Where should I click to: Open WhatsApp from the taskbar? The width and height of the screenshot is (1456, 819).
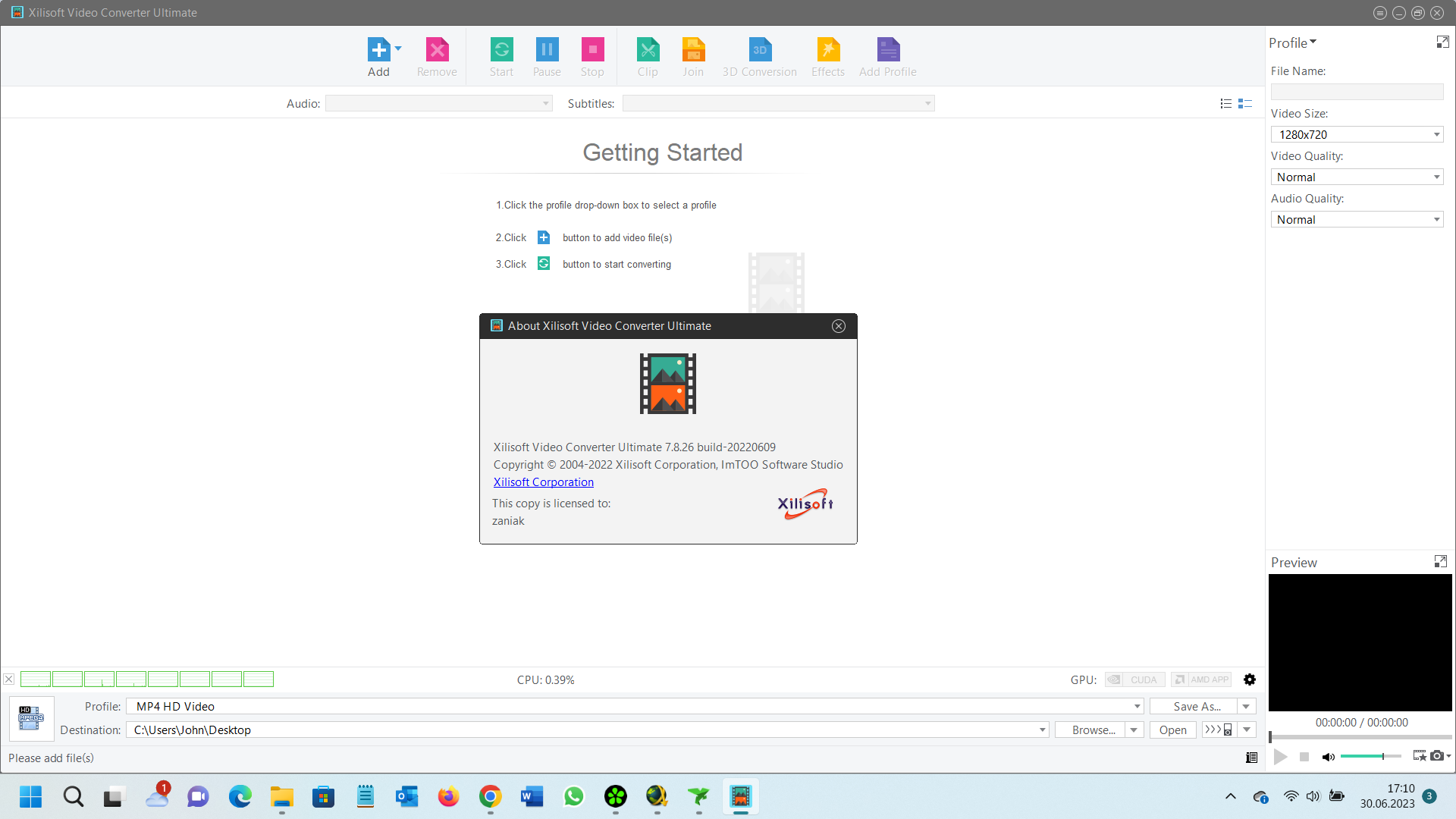click(x=573, y=797)
